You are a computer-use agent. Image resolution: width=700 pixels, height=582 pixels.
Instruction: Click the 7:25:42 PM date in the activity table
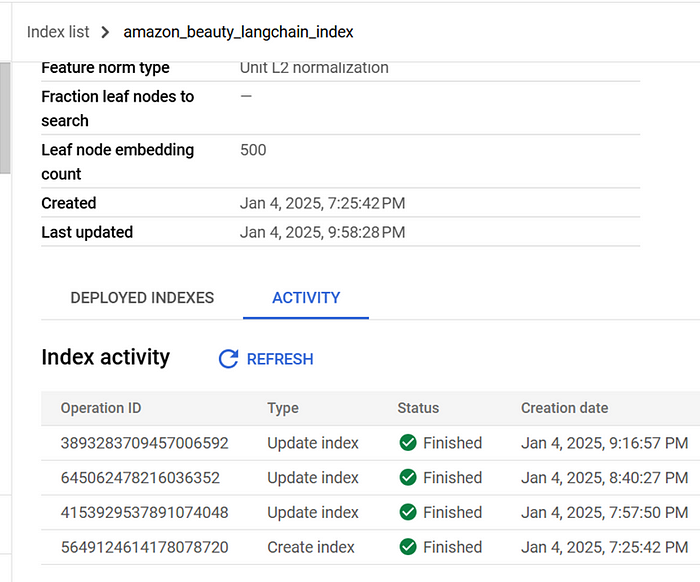(x=604, y=548)
